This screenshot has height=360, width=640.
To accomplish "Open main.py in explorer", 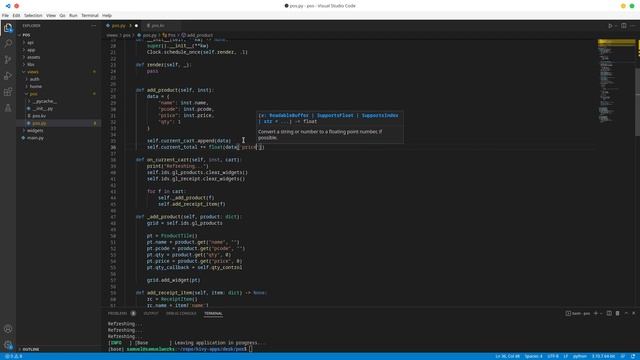I will coord(33,138).
